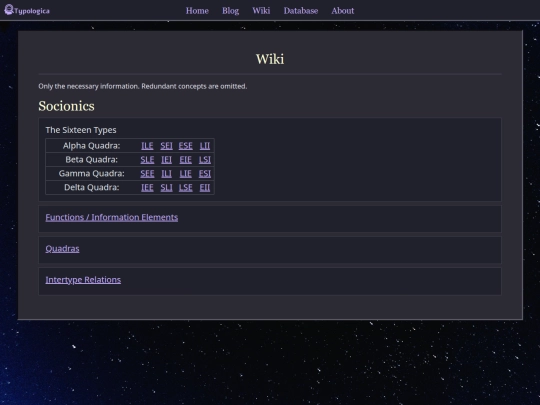Select ILI under Gamma Quadra
The height and width of the screenshot is (405, 540).
pyautogui.click(x=166, y=174)
